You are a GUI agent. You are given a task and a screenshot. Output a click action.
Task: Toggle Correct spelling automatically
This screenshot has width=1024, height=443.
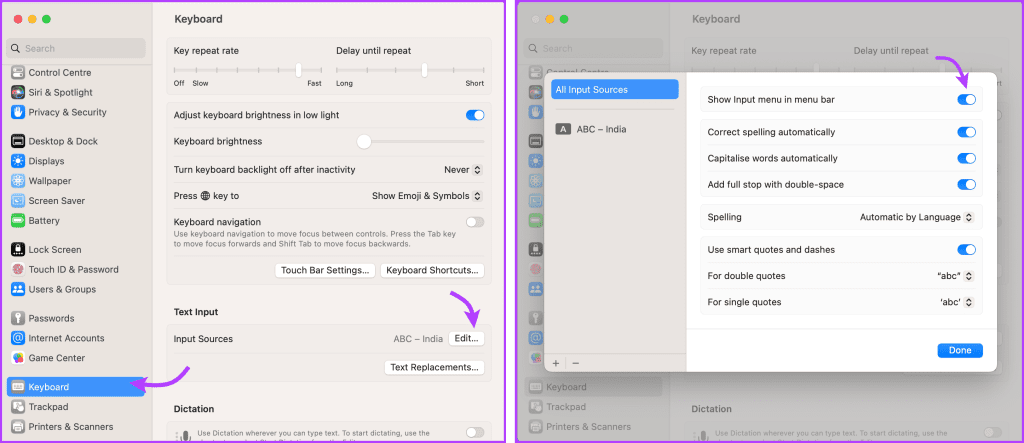pyautogui.click(x=967, y=132)
